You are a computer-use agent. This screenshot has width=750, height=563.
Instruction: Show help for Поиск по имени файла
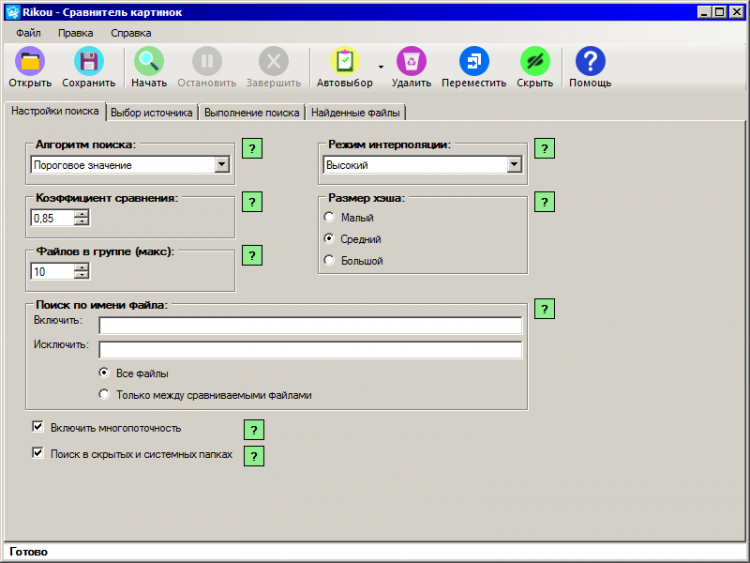[544, 309]
